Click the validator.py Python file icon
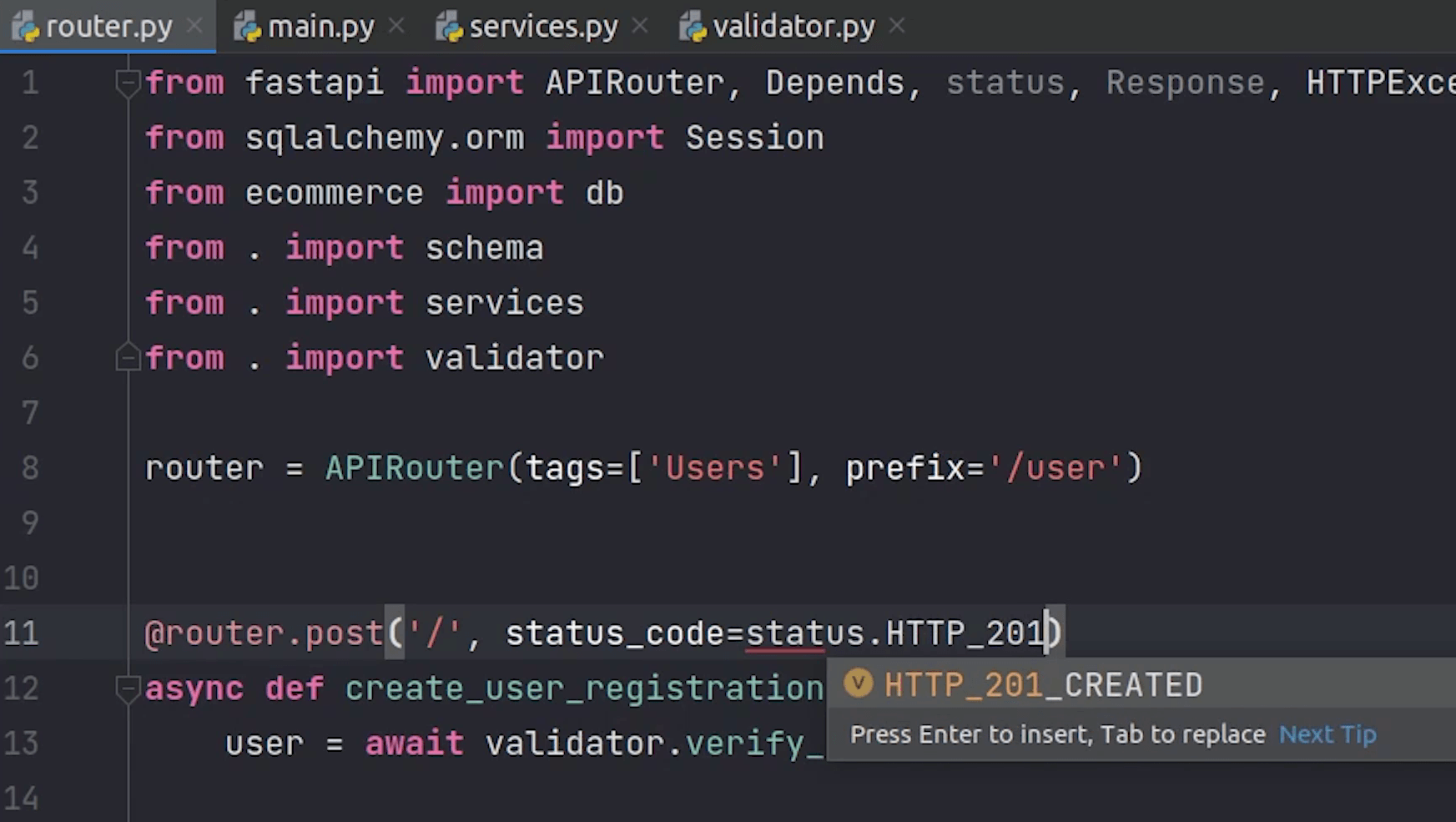1456x822 pixels. pyautogui.click(x=693, y=28)
